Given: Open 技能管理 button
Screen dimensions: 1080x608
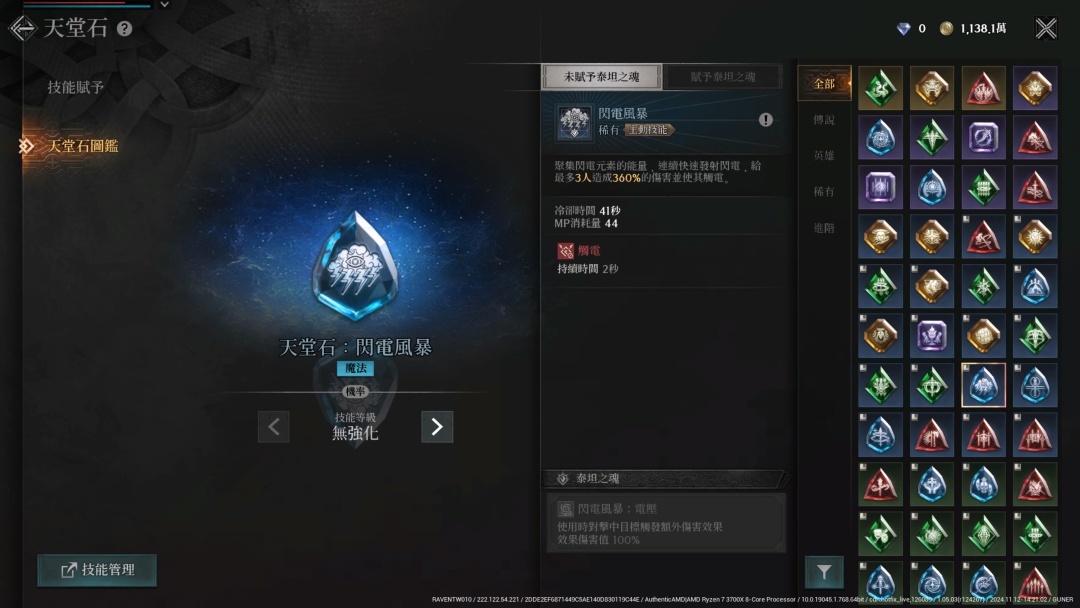Looking at the screenshot, I should click(x=97, y=570).
